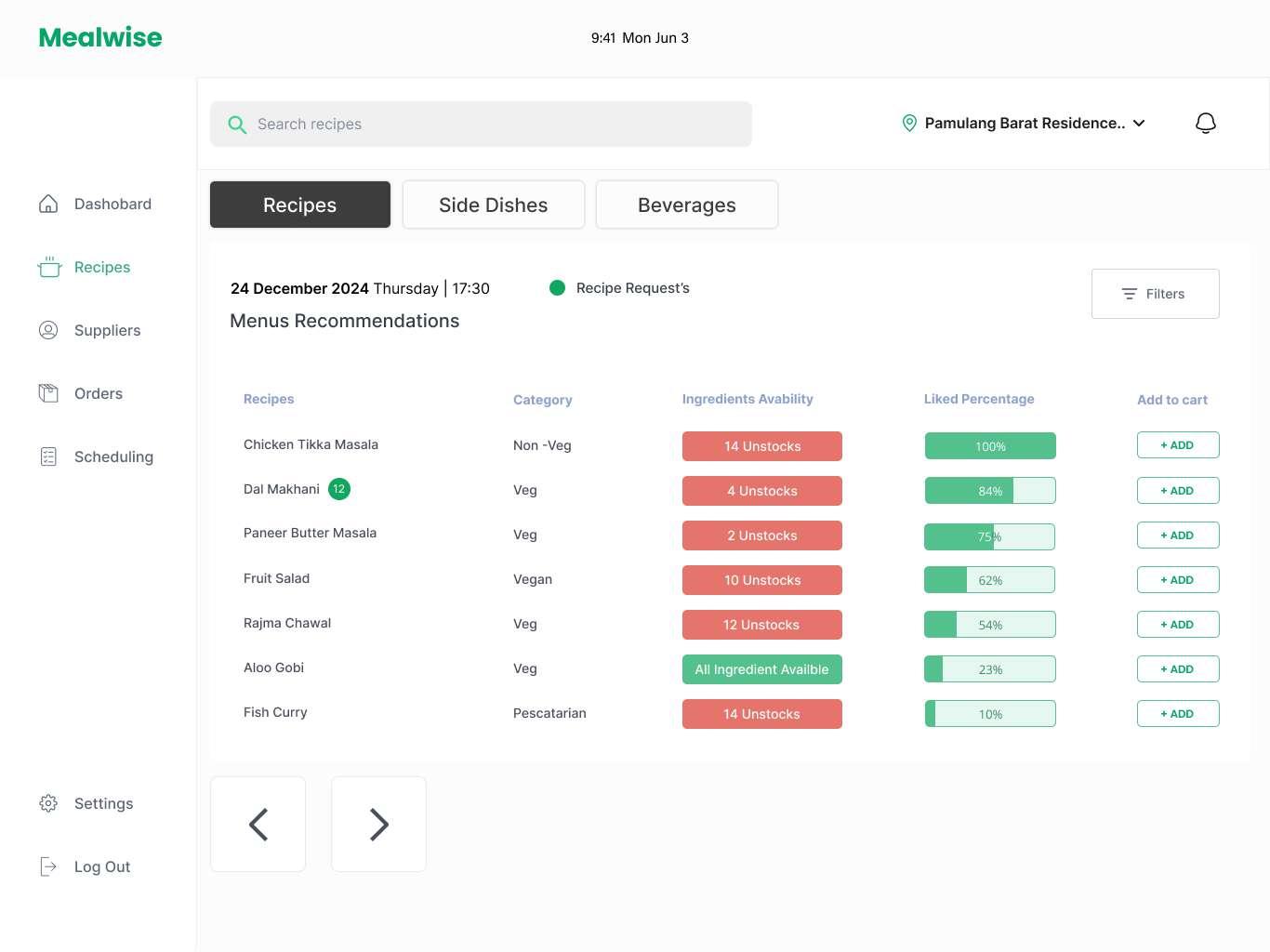
Task: Open the notification bell icon
Action: tap(1206, 123)
